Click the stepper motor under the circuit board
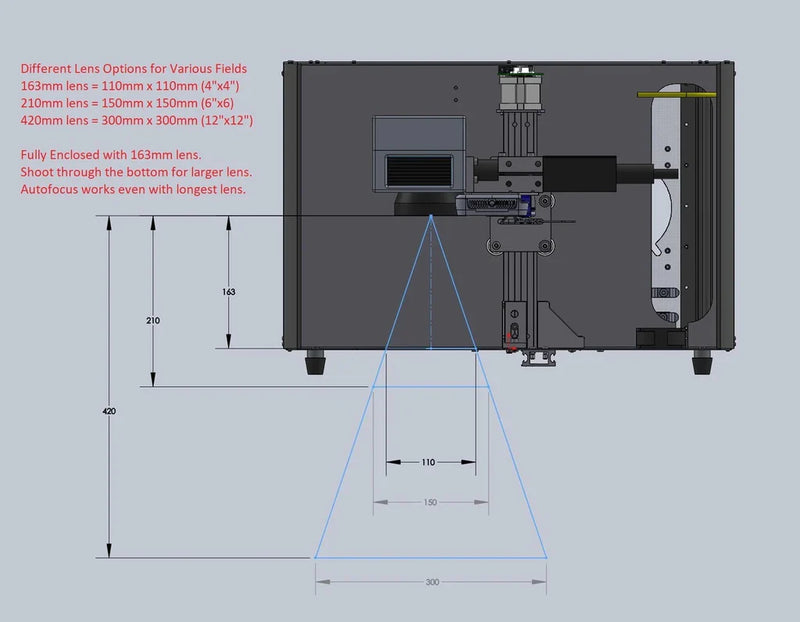This screenshot has height=622, width=800. [x=519, y=92]
